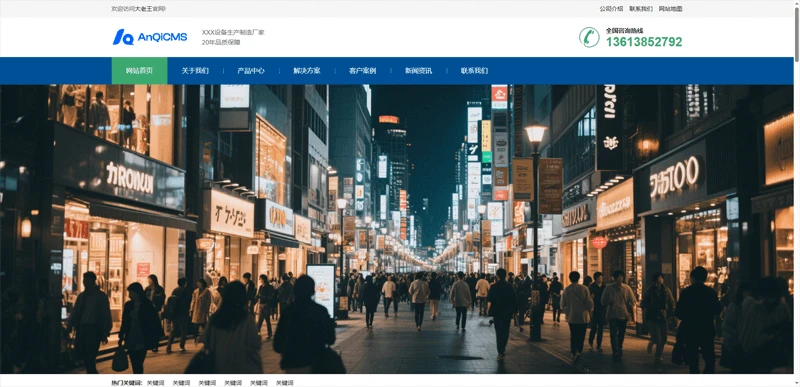The width and height of the screenshot is (800, 387).
Task: Click the night street banner image
Action: coord(396,229)
